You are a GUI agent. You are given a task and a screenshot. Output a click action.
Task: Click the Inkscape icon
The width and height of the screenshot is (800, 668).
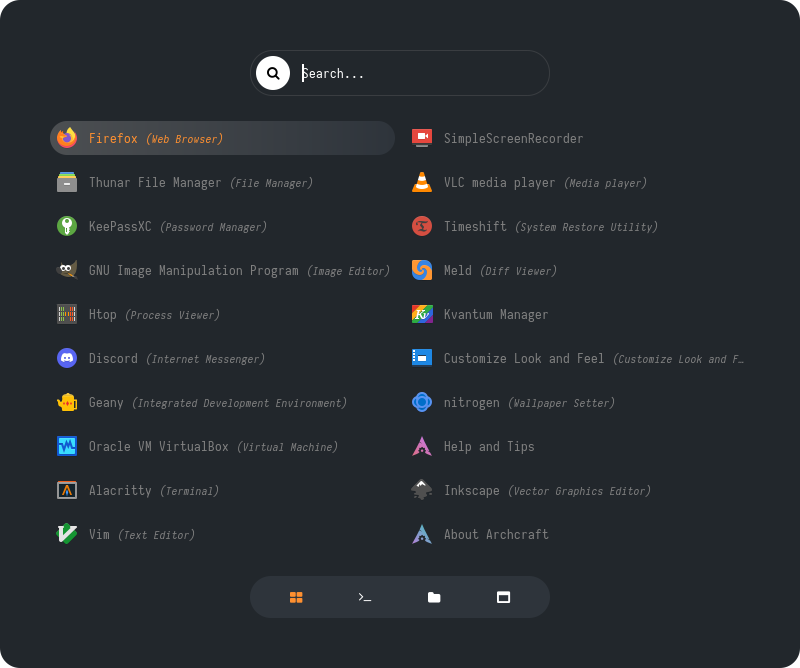pyautogui.click(x=422, y=490)
